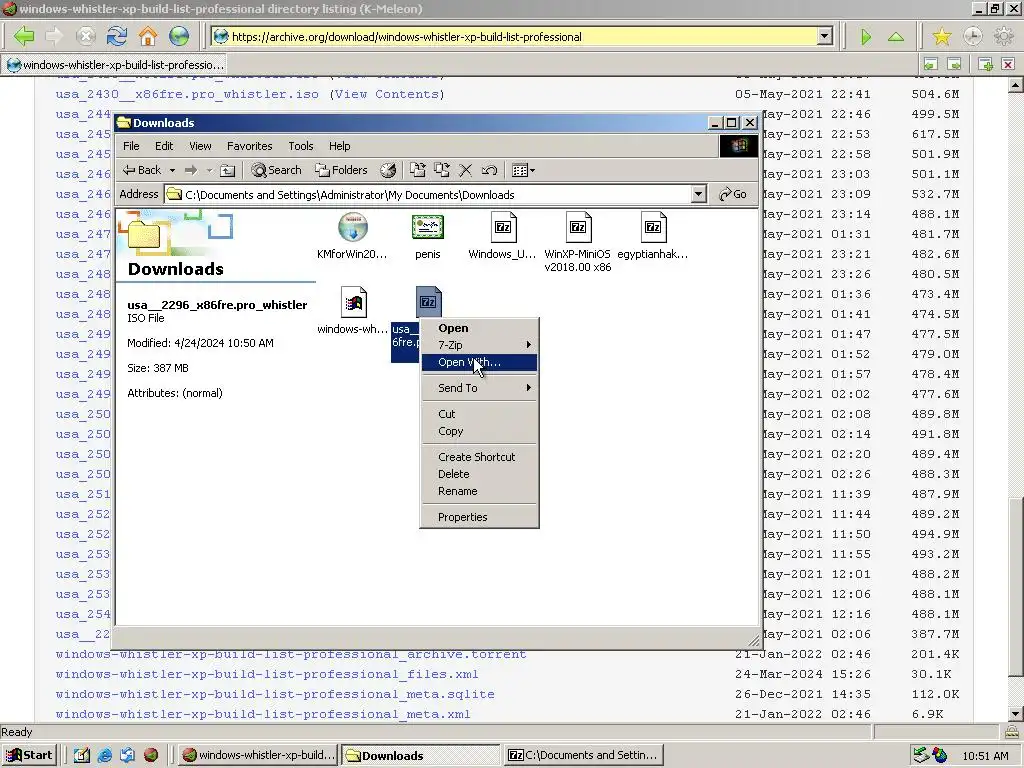Click K-Meleon page scrollbar down arrow
Image resolution: width=1024 pixels, height=768 pixels.
(x=1015, y=713)
